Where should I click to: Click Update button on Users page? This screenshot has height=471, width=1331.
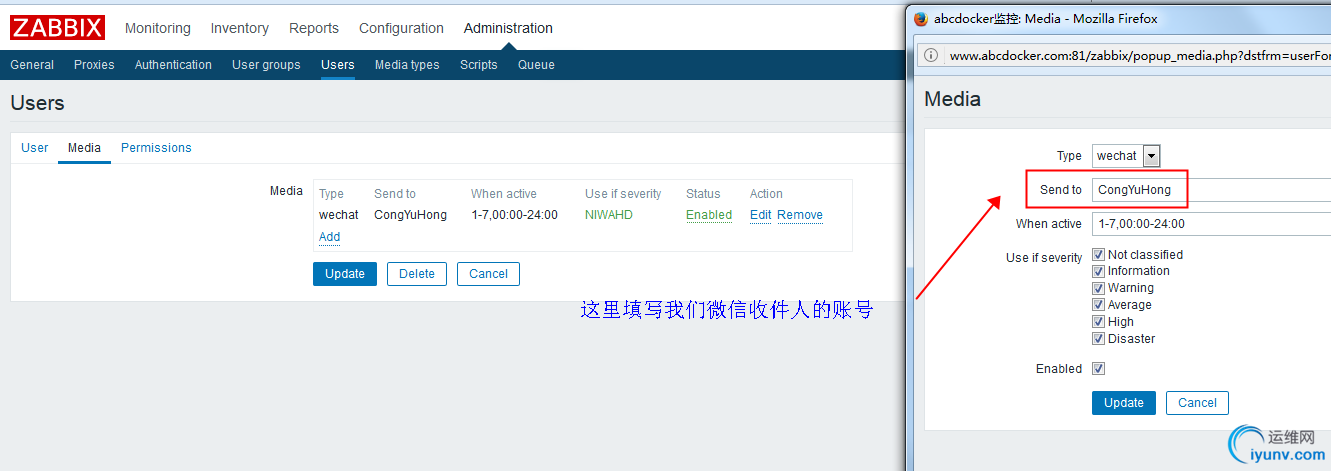345,274
